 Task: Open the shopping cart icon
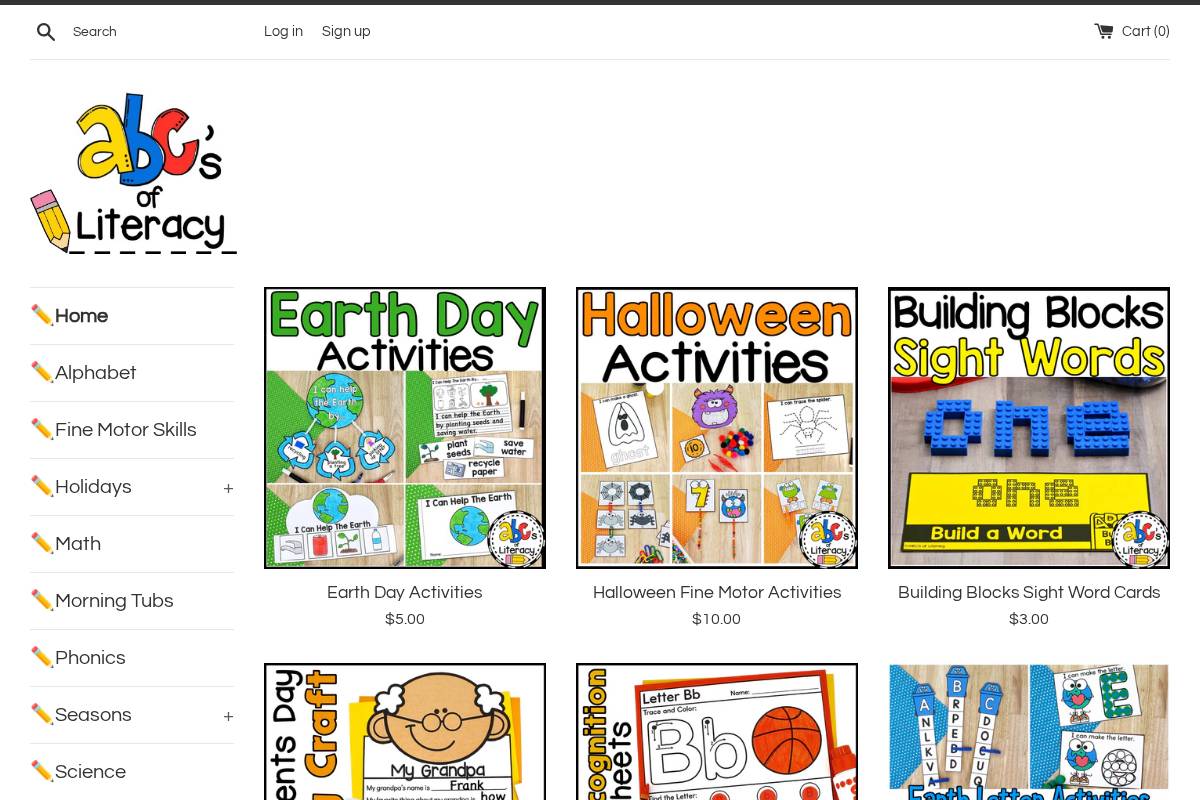click(1104, 31)
